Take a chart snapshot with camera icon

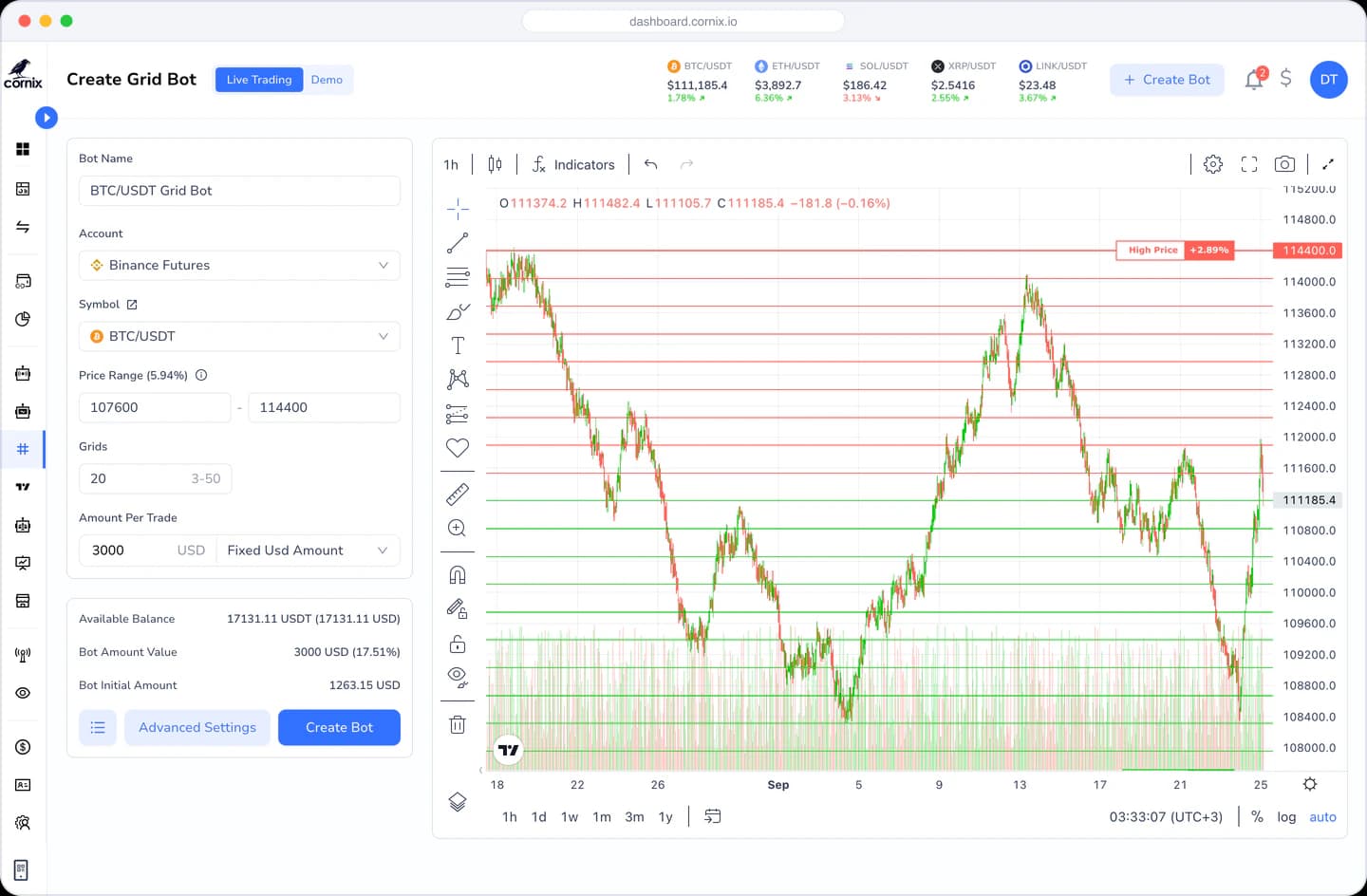(x=1284, y=164)
